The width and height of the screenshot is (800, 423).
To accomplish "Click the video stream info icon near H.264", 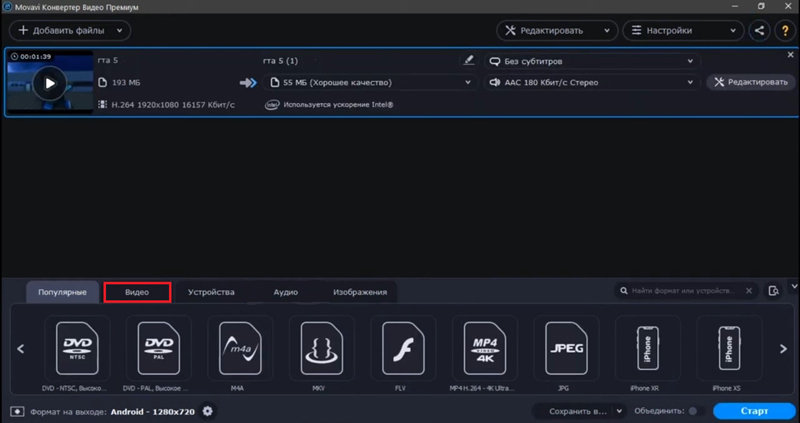I will (x=103, y=105).
